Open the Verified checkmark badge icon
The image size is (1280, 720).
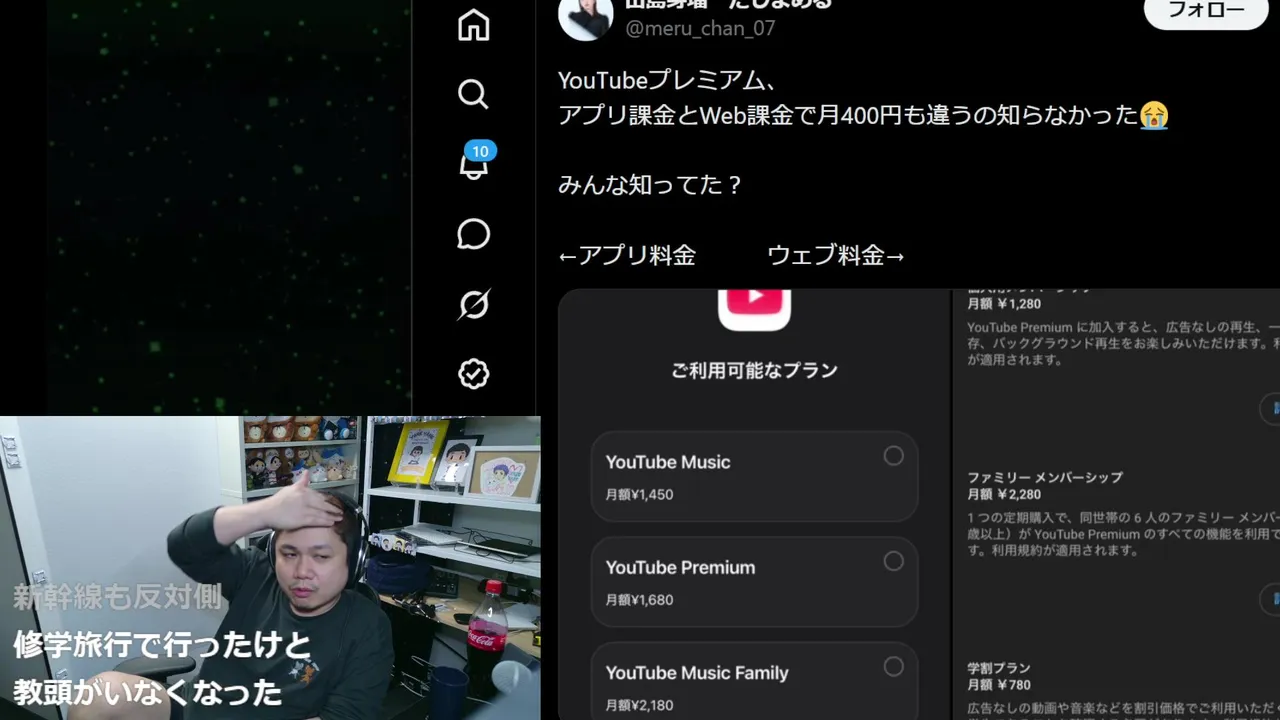473,374
